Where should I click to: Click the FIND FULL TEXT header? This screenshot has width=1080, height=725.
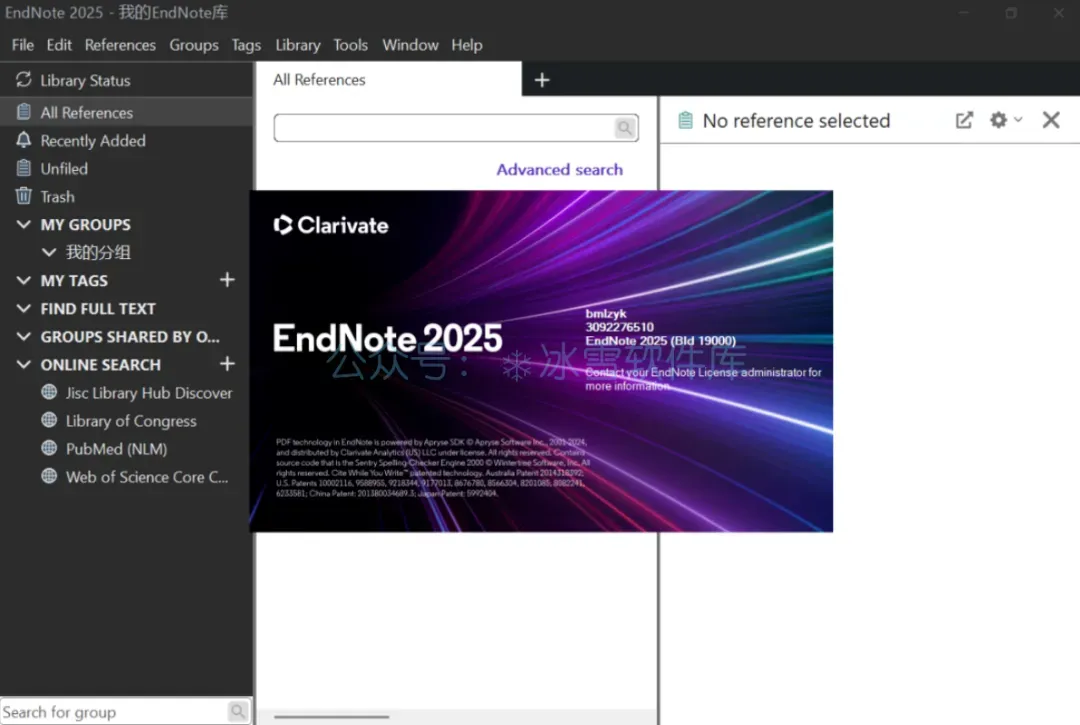(x=98, y=308)
